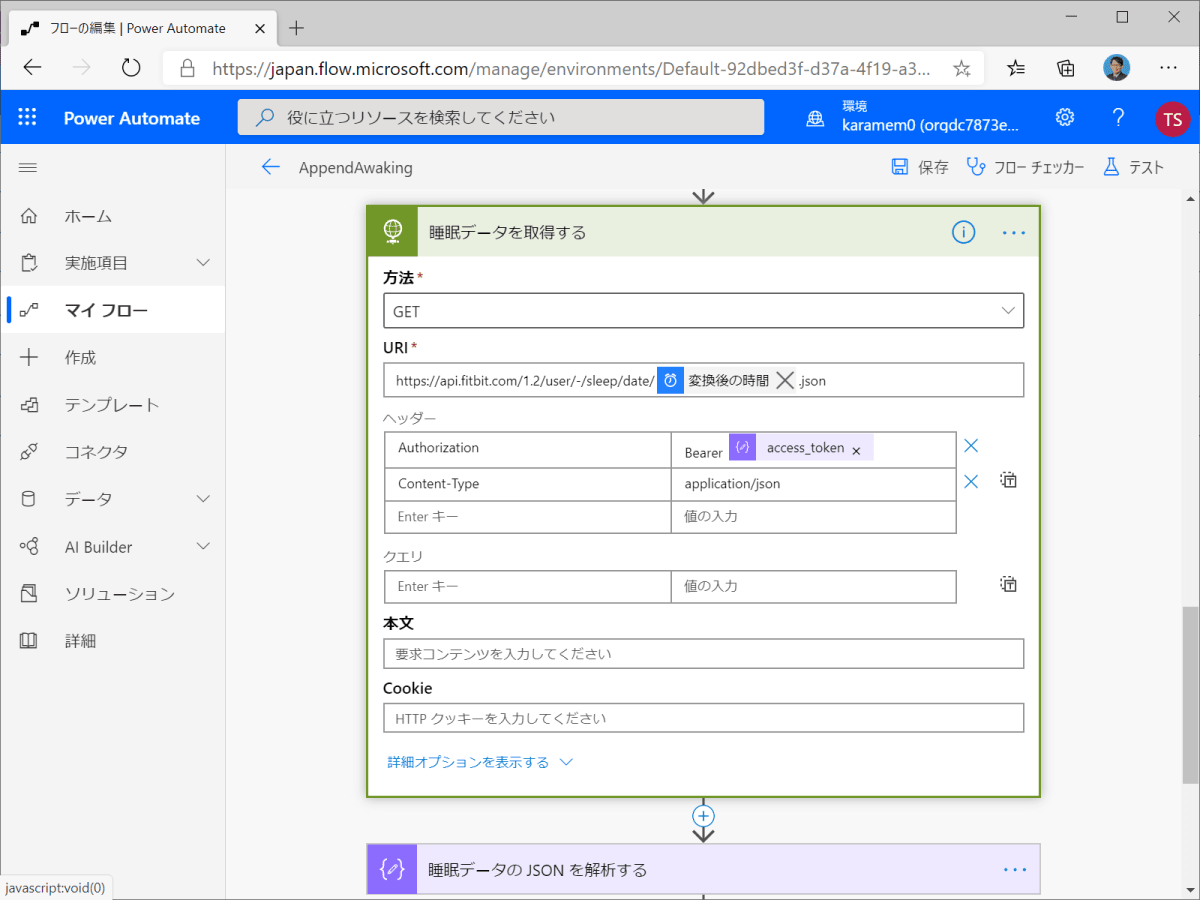Save the flow with 保存
The height and width of the screenshot is (900, 1200).
[x=920, y=167]
